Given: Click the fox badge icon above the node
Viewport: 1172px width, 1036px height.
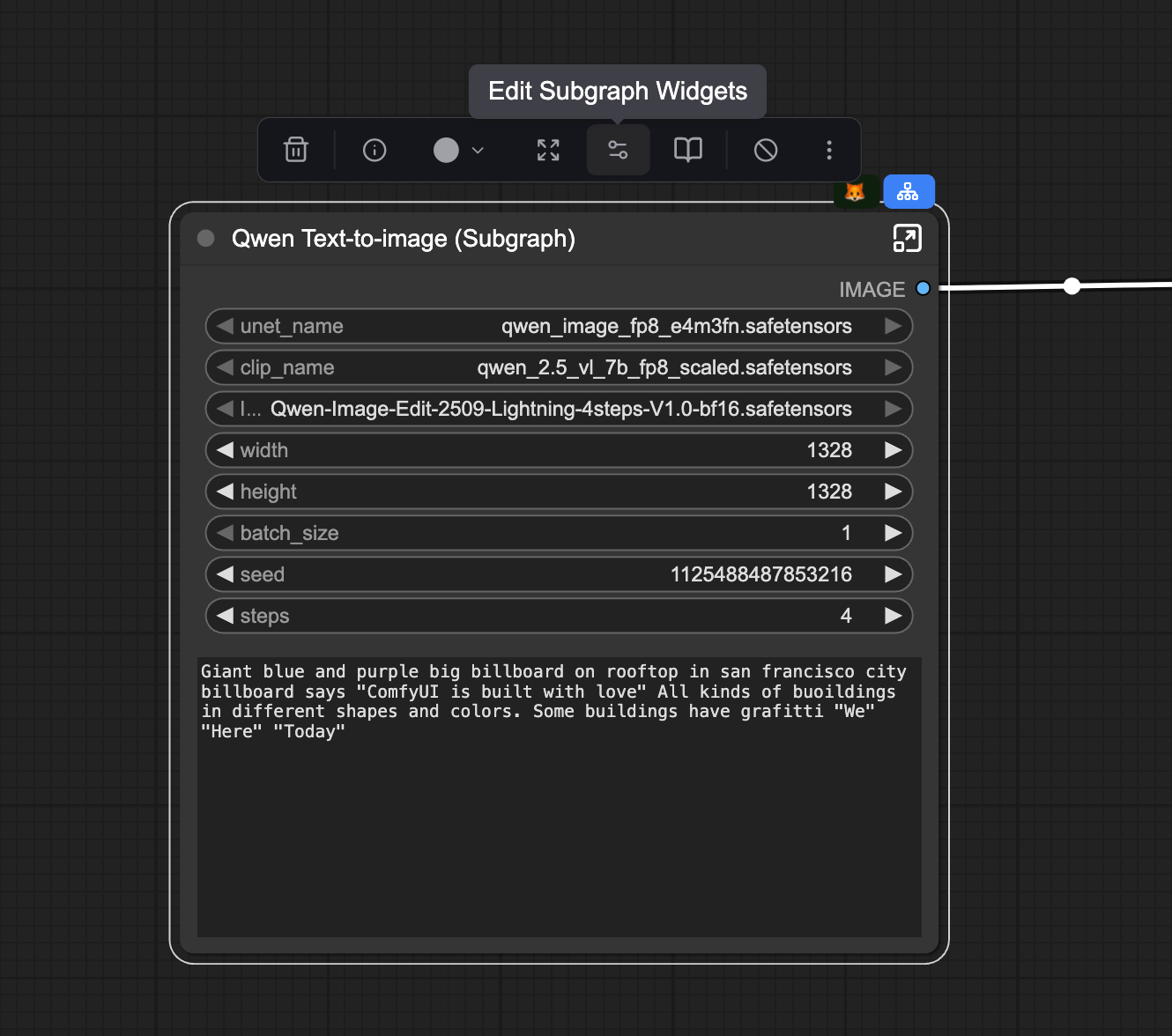Looking at the screenshot, I should point(855,192).
